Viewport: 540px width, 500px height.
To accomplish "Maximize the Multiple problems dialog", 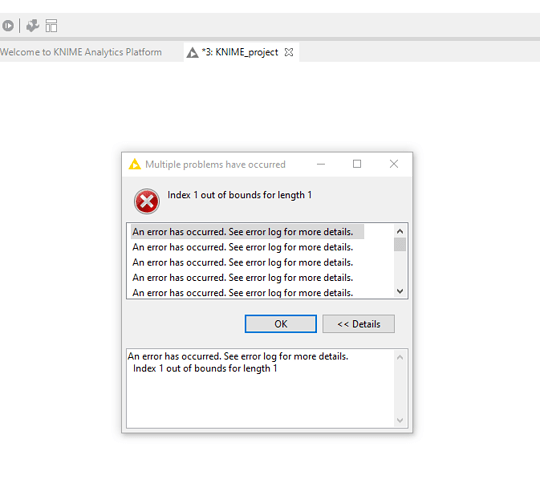I will (357, 164).
